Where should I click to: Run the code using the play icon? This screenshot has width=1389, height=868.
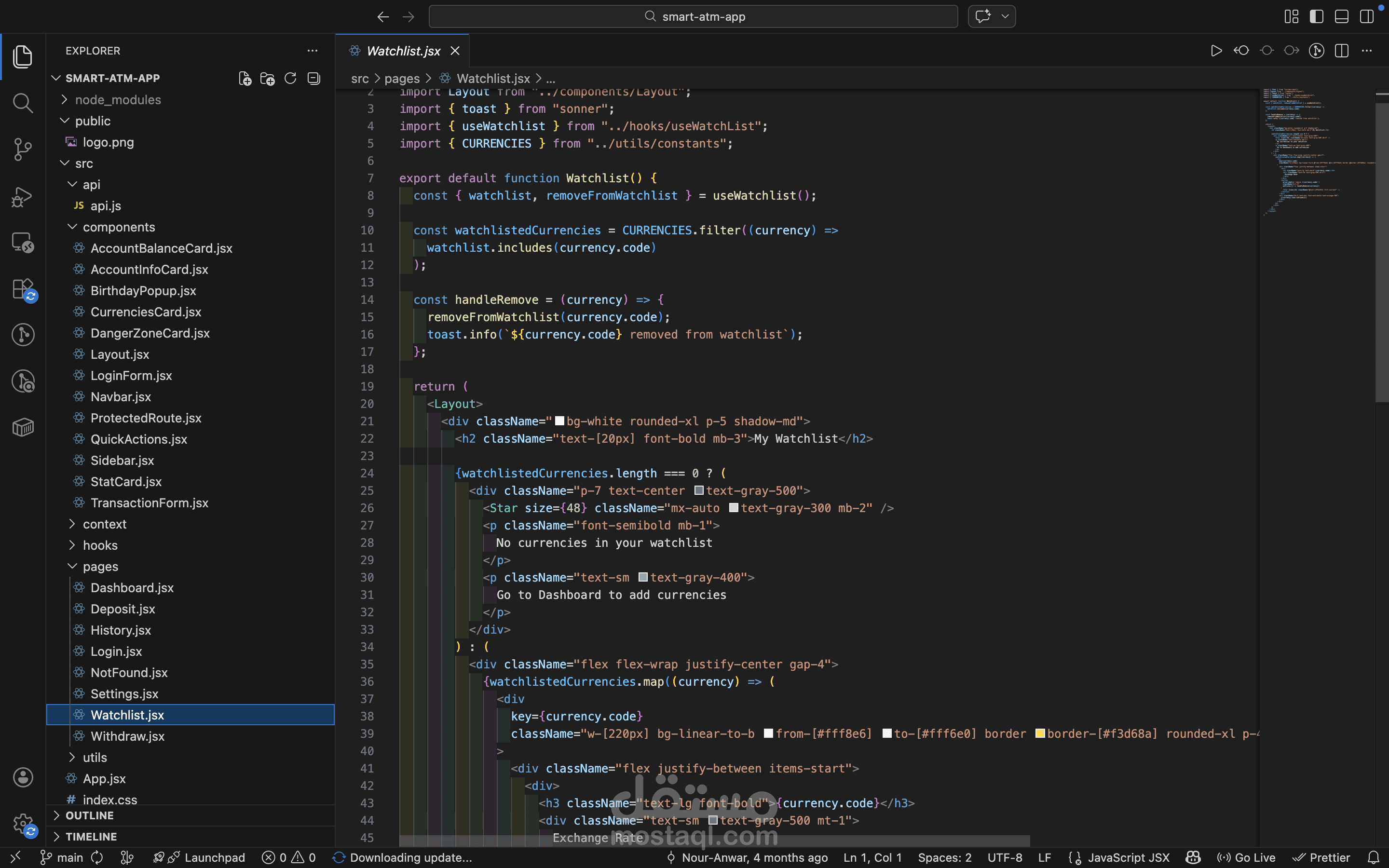click(x=1216, y=51)
